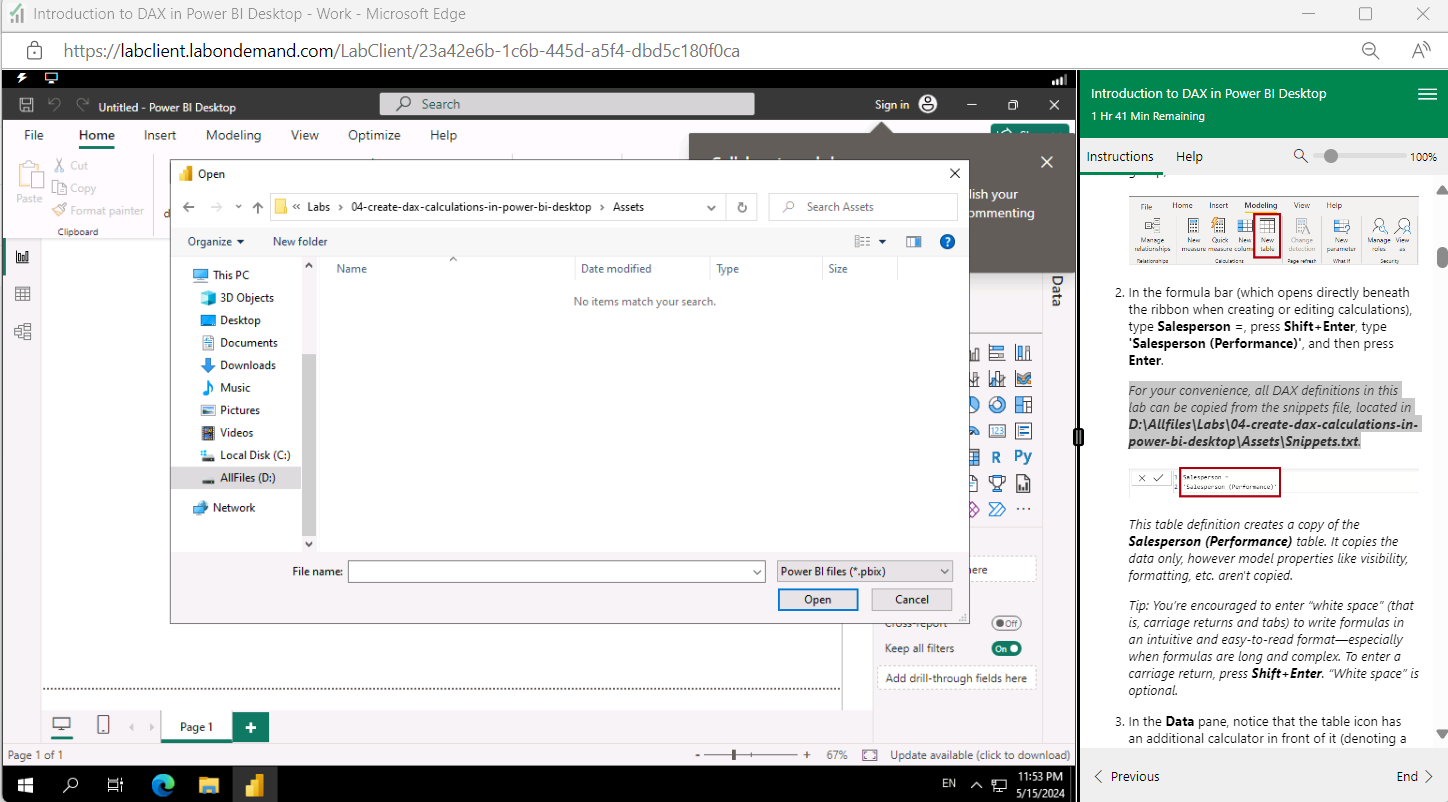Select the Treemap visualization
This screenshot has width=1448, height=802.
coord(1022,404)
